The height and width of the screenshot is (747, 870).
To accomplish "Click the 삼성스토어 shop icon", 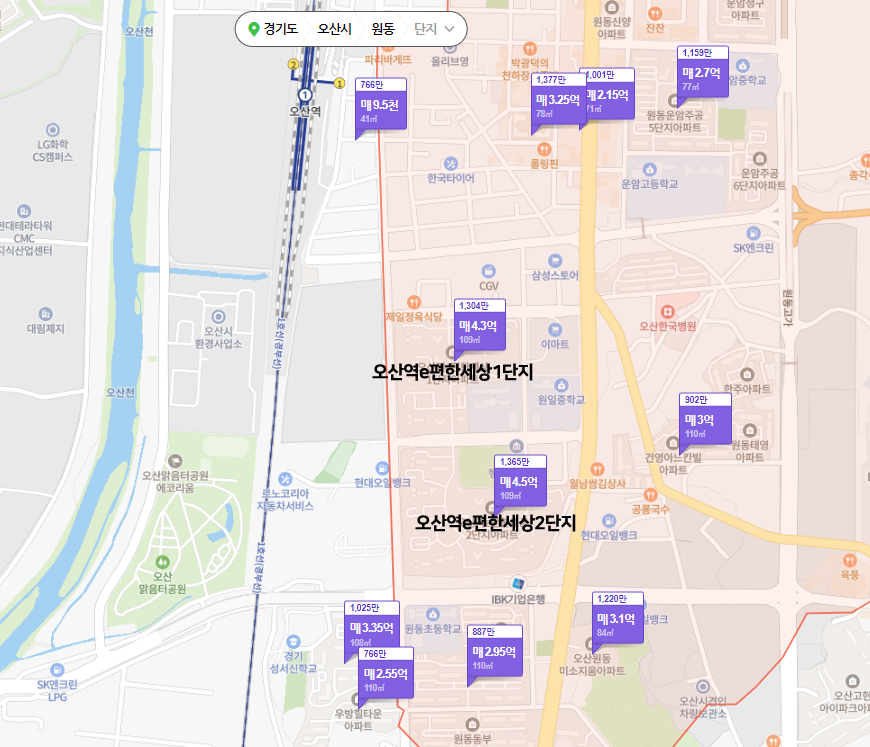I will point(555,261).
